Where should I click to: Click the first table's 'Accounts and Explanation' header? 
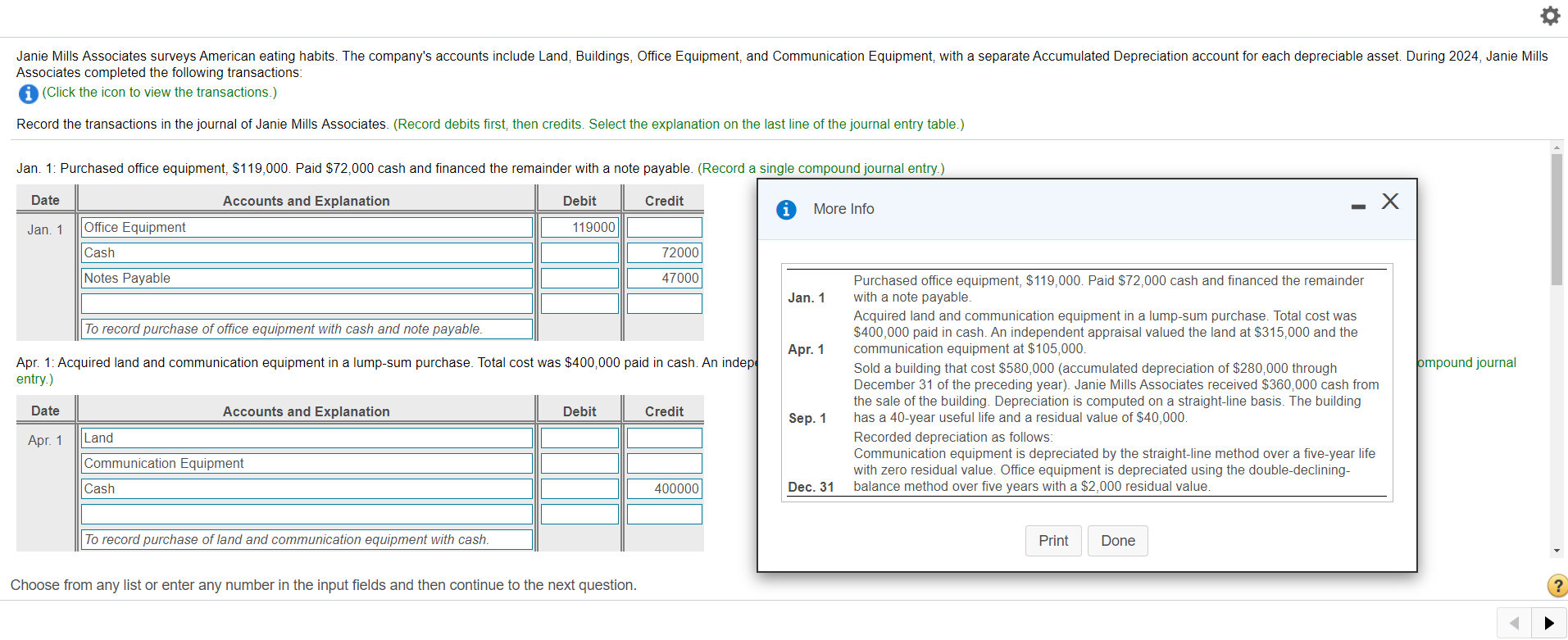[307, 201]
